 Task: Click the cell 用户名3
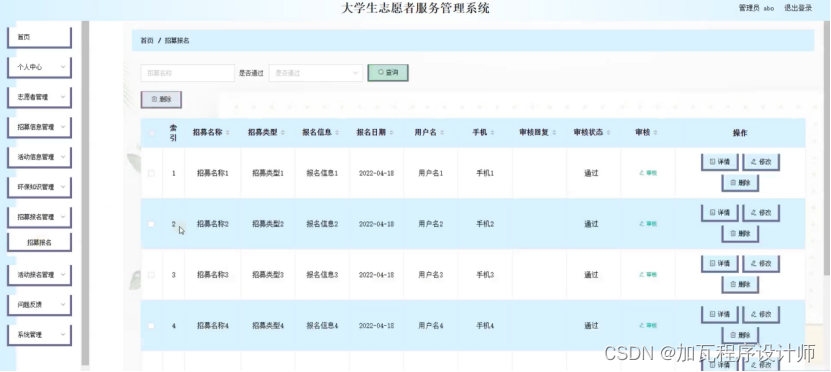coord(430,275)
